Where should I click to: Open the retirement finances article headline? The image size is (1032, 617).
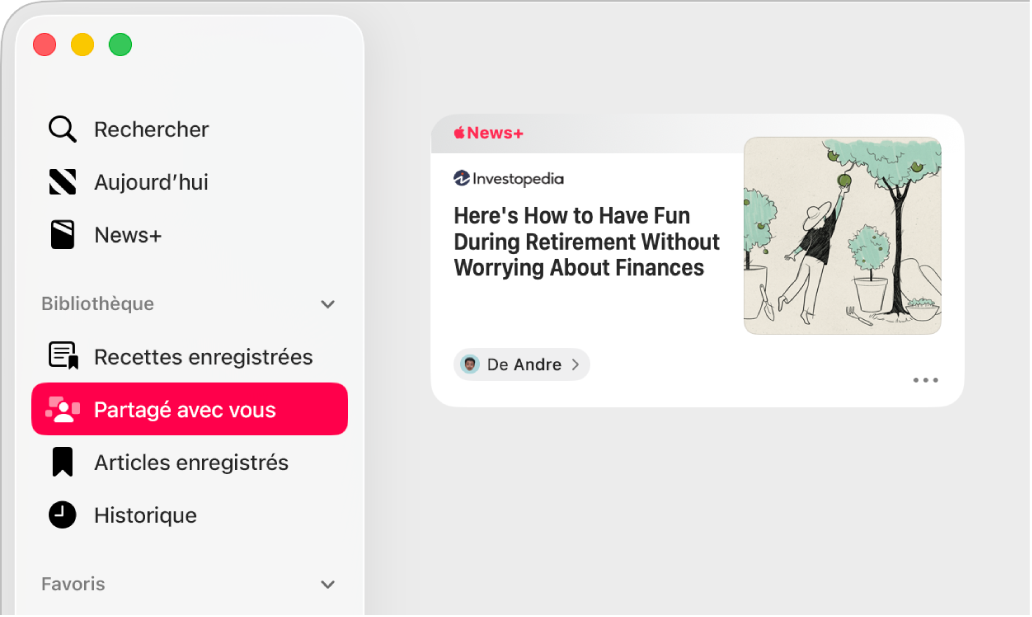click(x=586, y=241)
